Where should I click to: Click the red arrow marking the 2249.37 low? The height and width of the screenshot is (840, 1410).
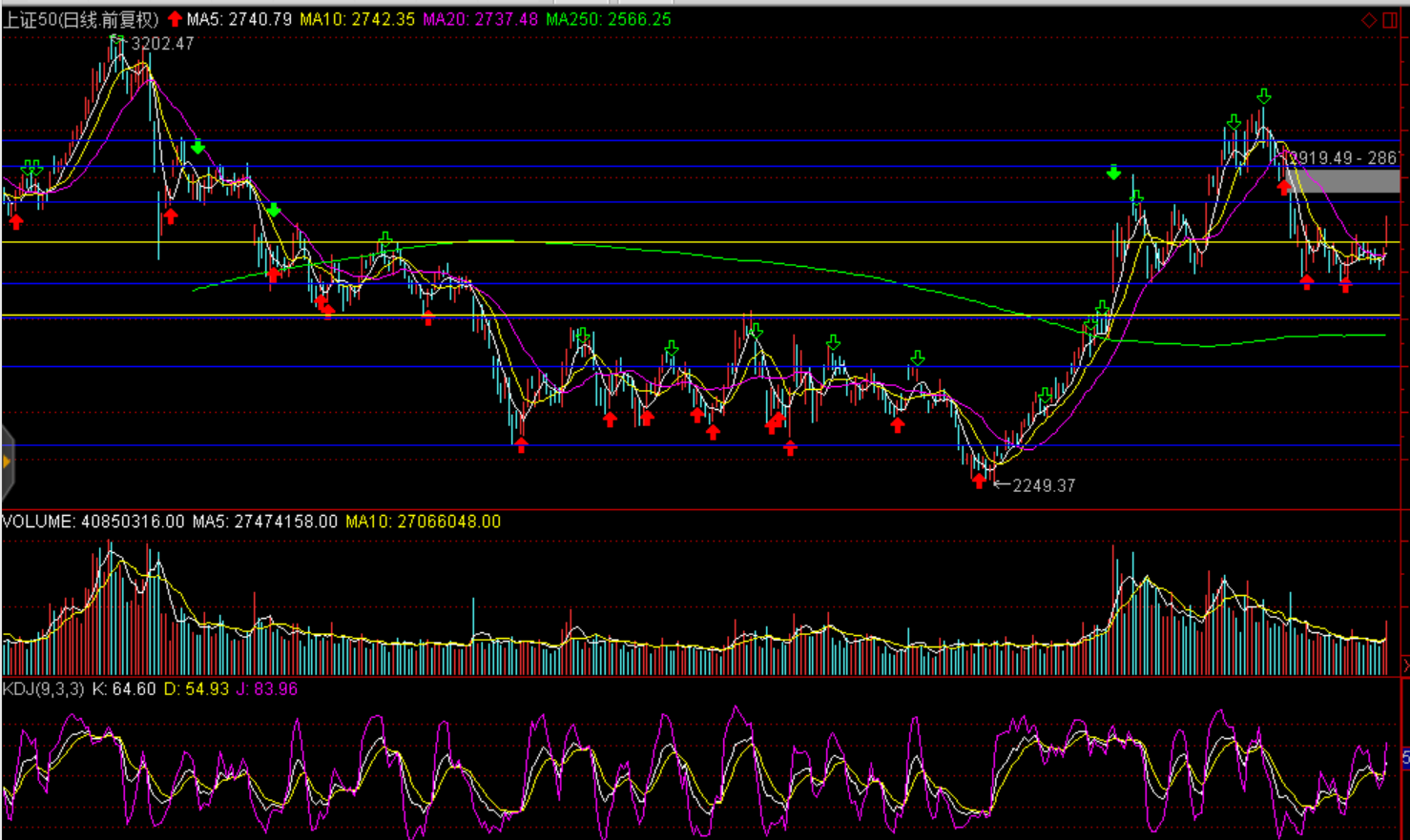[979, 481]
